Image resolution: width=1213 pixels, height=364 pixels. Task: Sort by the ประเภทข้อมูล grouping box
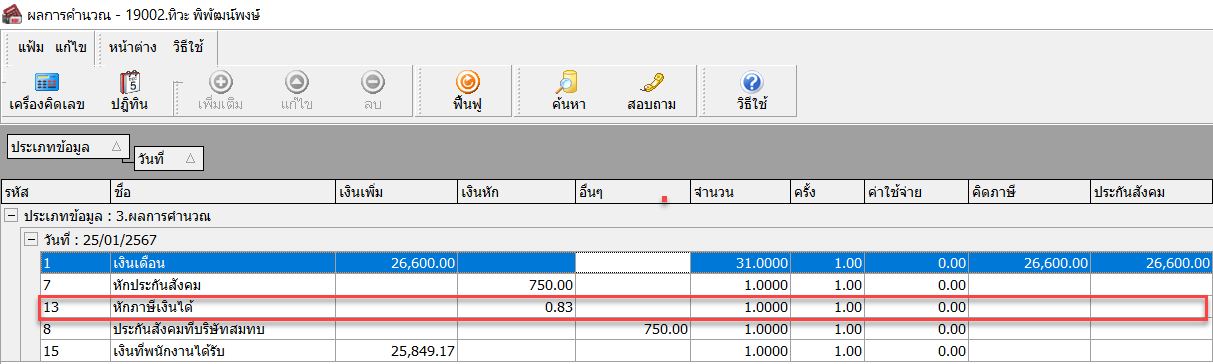67,147
